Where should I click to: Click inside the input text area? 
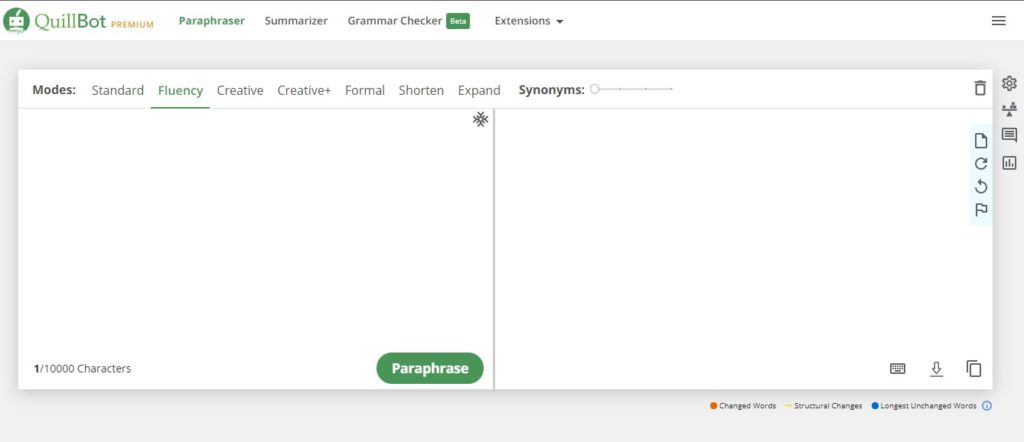[x=256, y=229]
